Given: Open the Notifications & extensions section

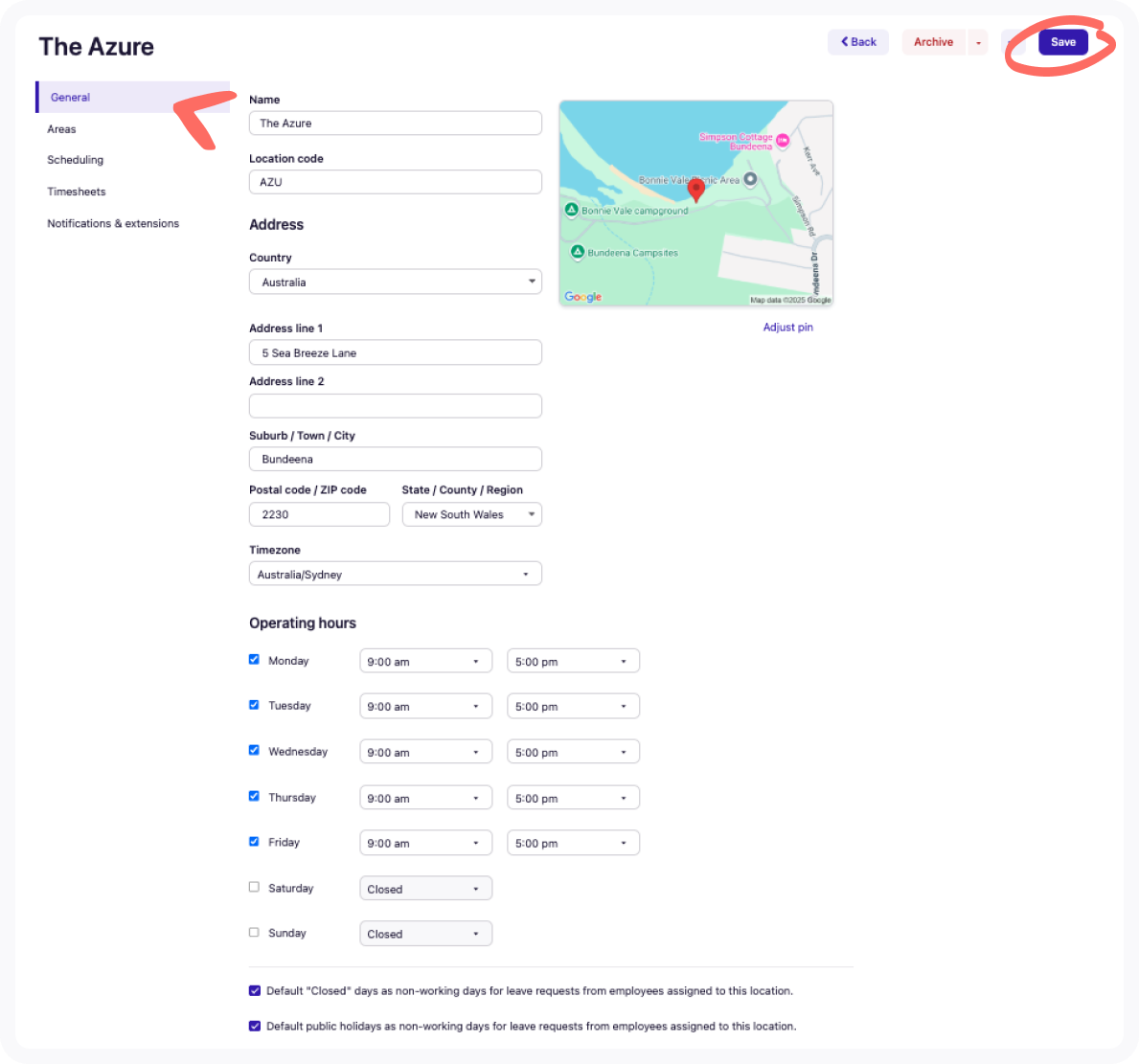Looking at the screenshot, I should [x=113, y=223].
